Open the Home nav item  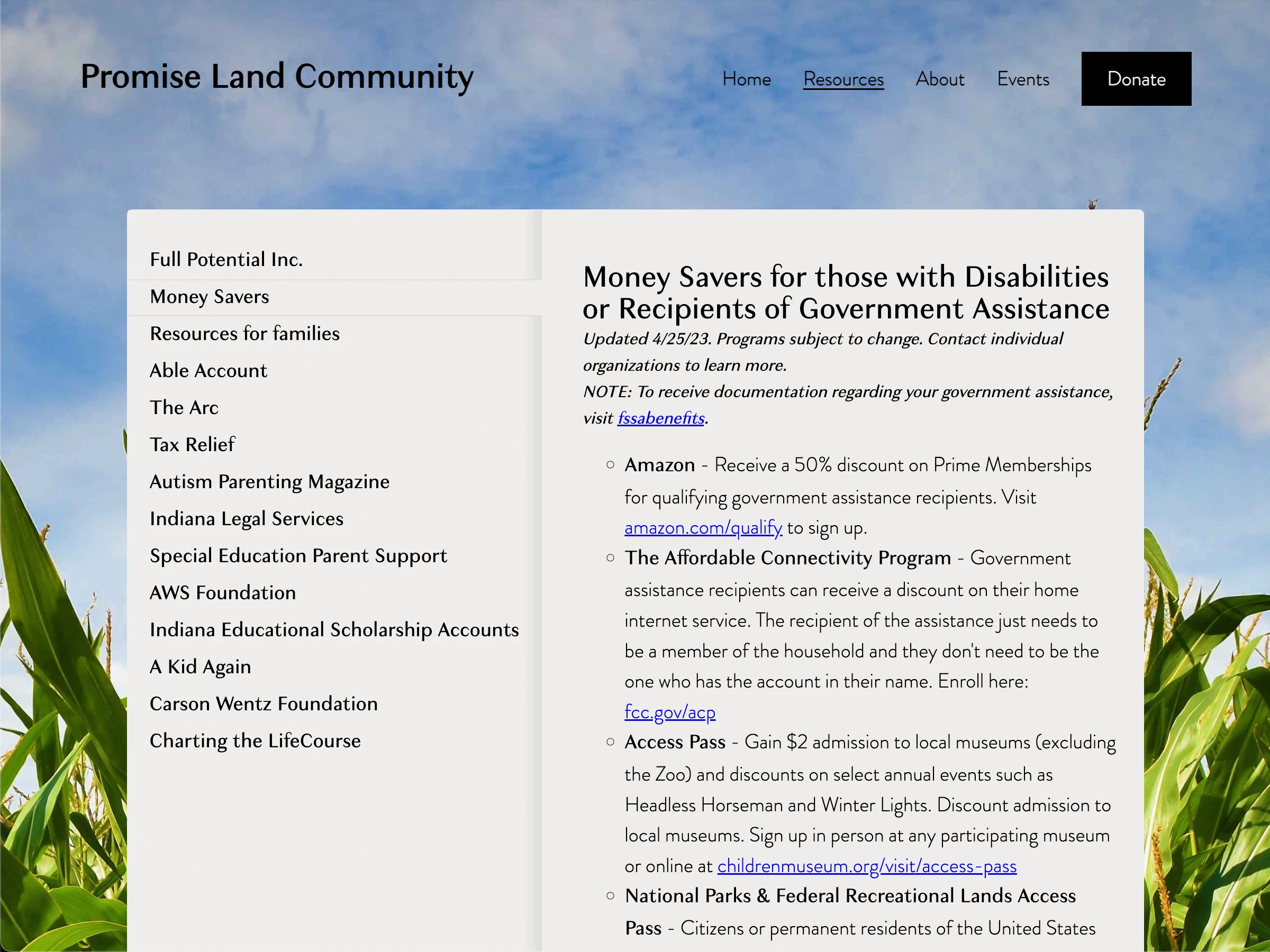pos(746,79)
